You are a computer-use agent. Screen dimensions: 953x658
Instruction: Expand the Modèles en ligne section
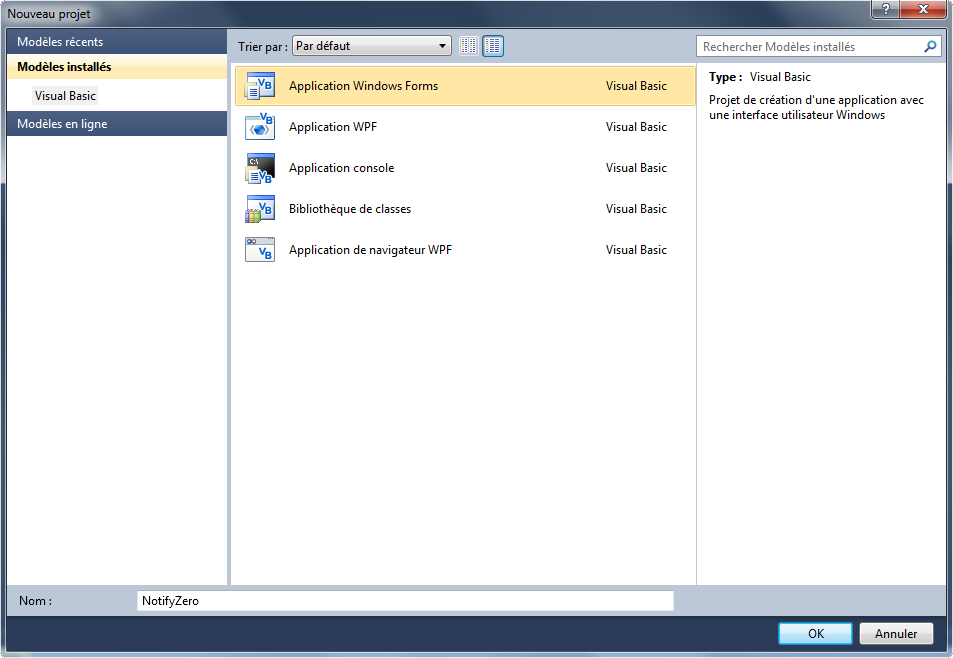116,124
